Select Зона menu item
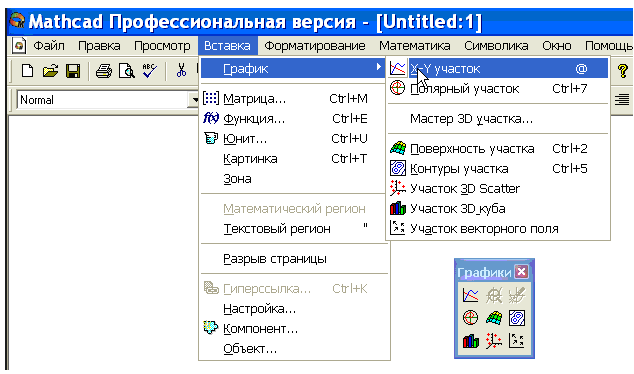The width and height of the screenshot is (634, 374). pos(294,178)
